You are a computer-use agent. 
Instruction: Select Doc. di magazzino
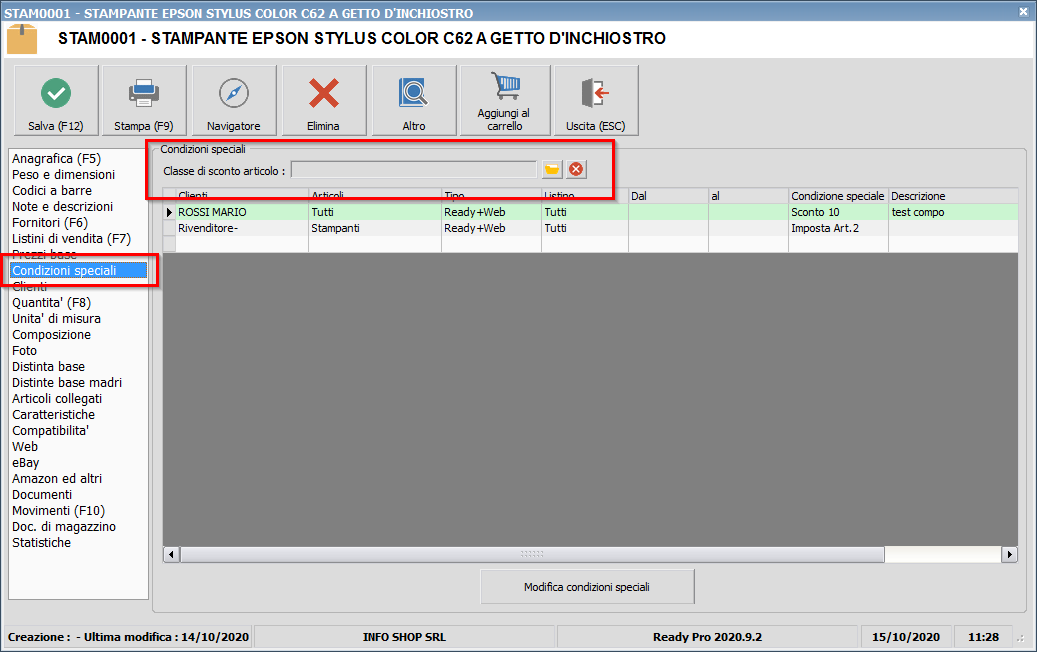[x=63, y=526]
